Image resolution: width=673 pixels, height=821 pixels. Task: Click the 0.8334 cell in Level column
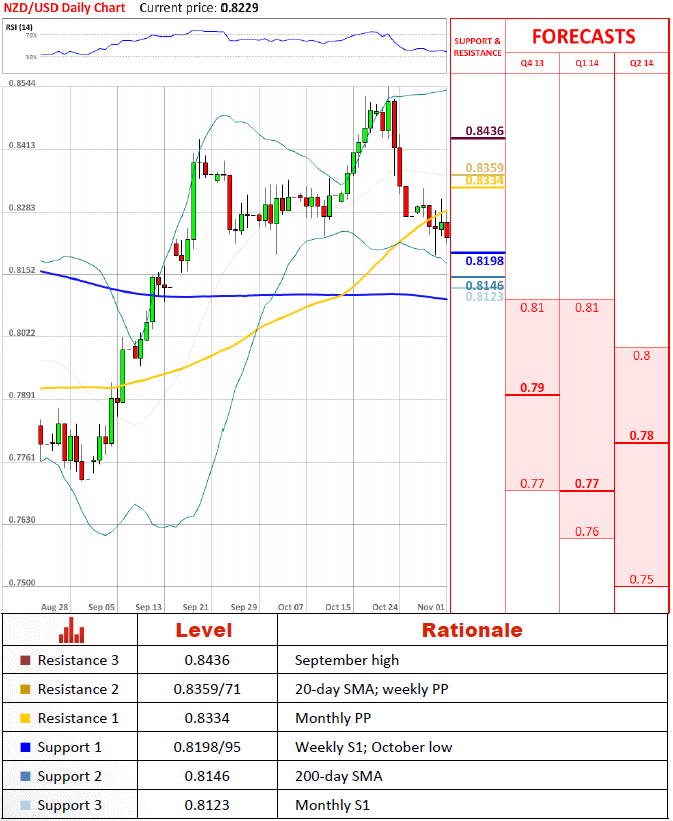(207, 718)
